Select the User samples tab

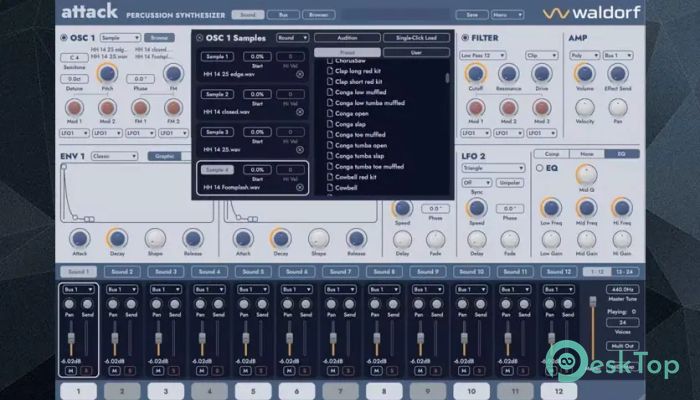point(416,52)
